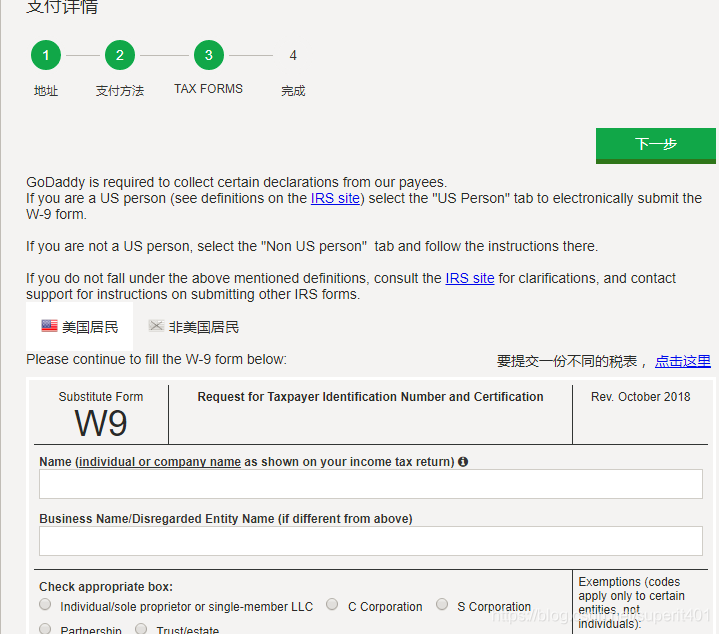Screen dimensions: 719x634
Task: Click the broken image icon on 非美国居民 tab
Action: [156, 326]
